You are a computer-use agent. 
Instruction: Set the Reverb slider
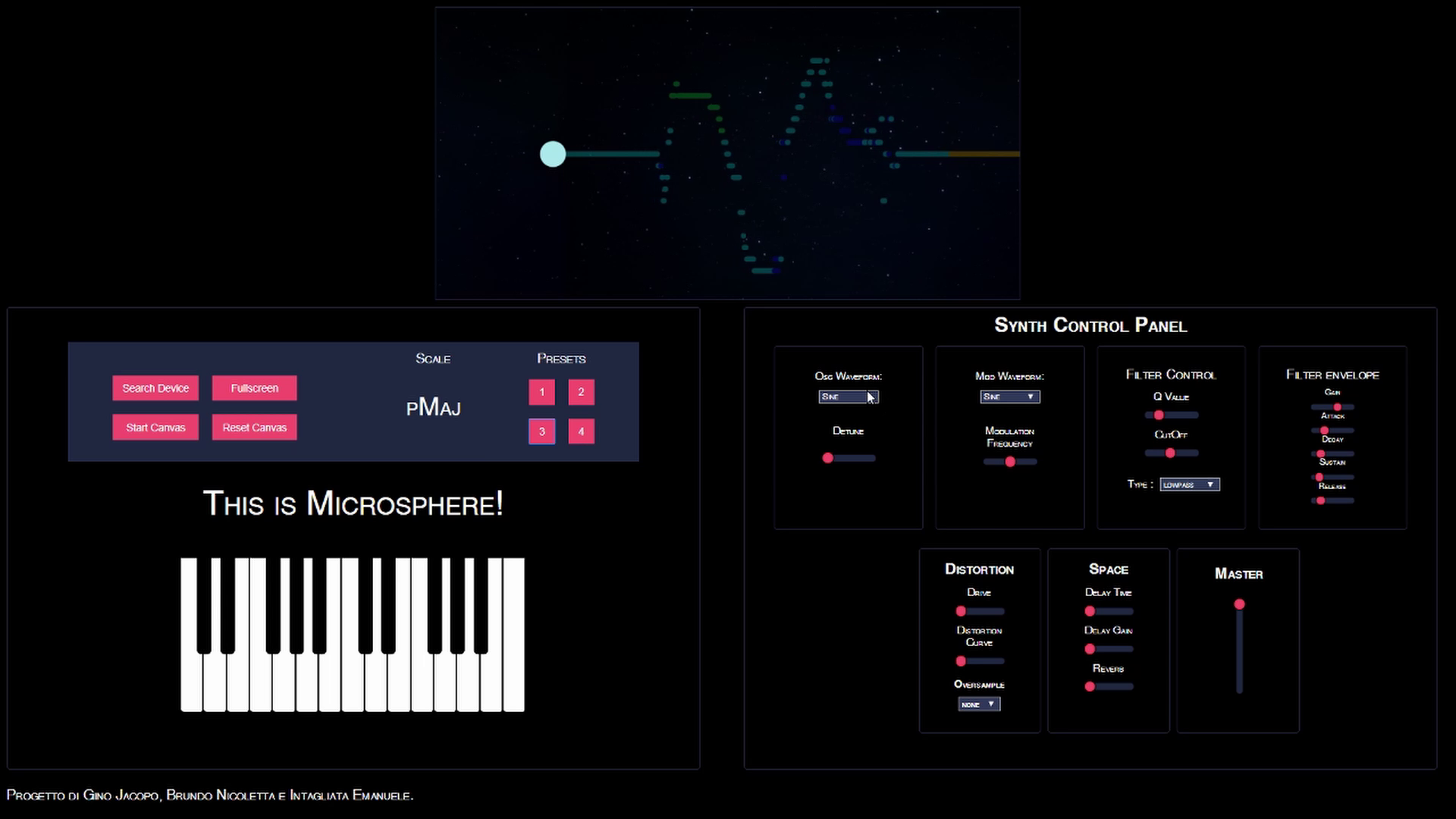coord(1109,687)
